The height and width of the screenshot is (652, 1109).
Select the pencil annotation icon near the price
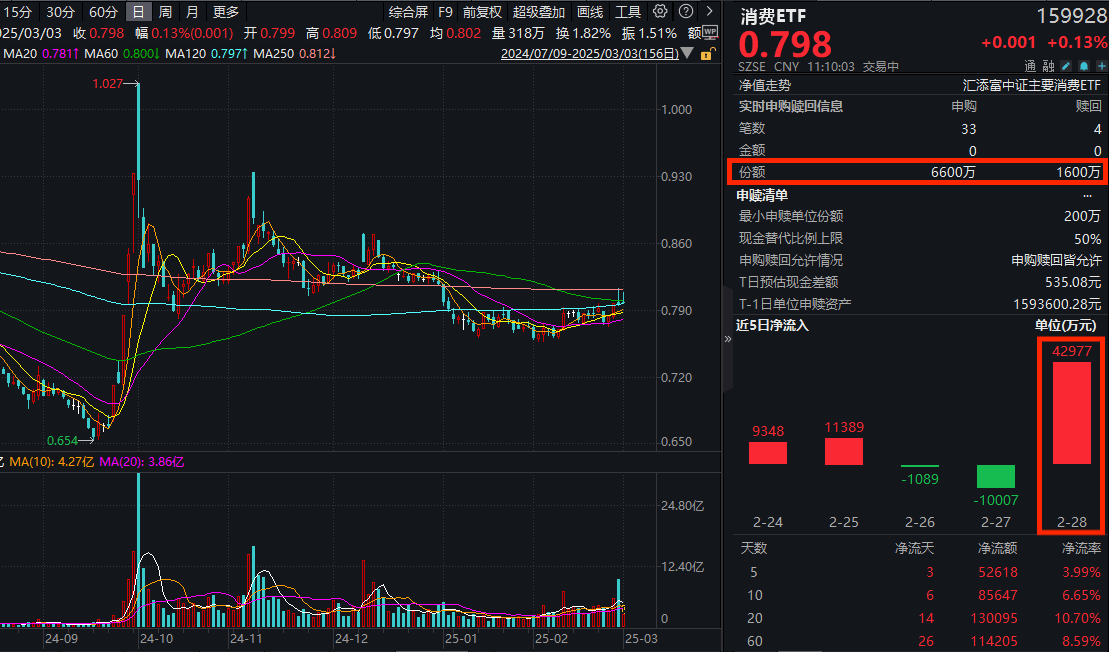click(x=1066, y=65)
